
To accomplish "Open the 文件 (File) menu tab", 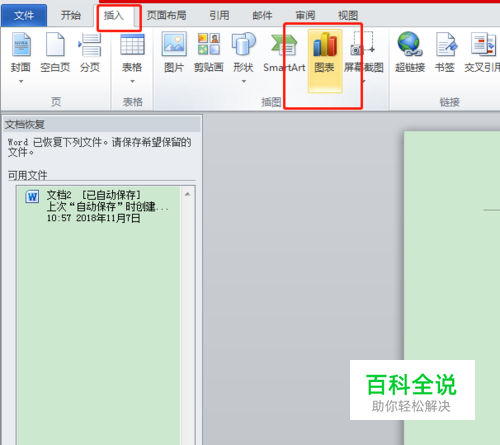I will [x=24, y=15].
